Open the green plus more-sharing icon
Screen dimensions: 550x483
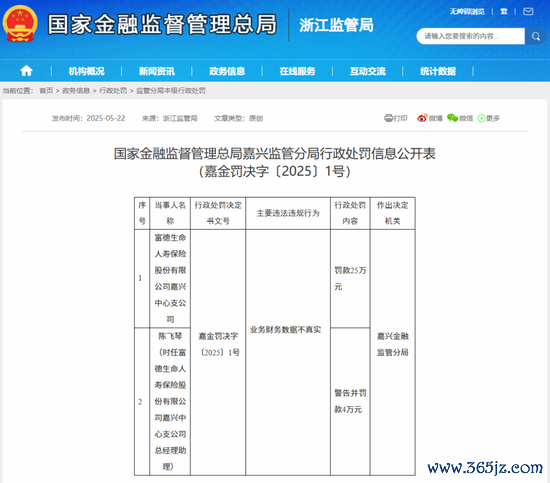pos(482,119)
